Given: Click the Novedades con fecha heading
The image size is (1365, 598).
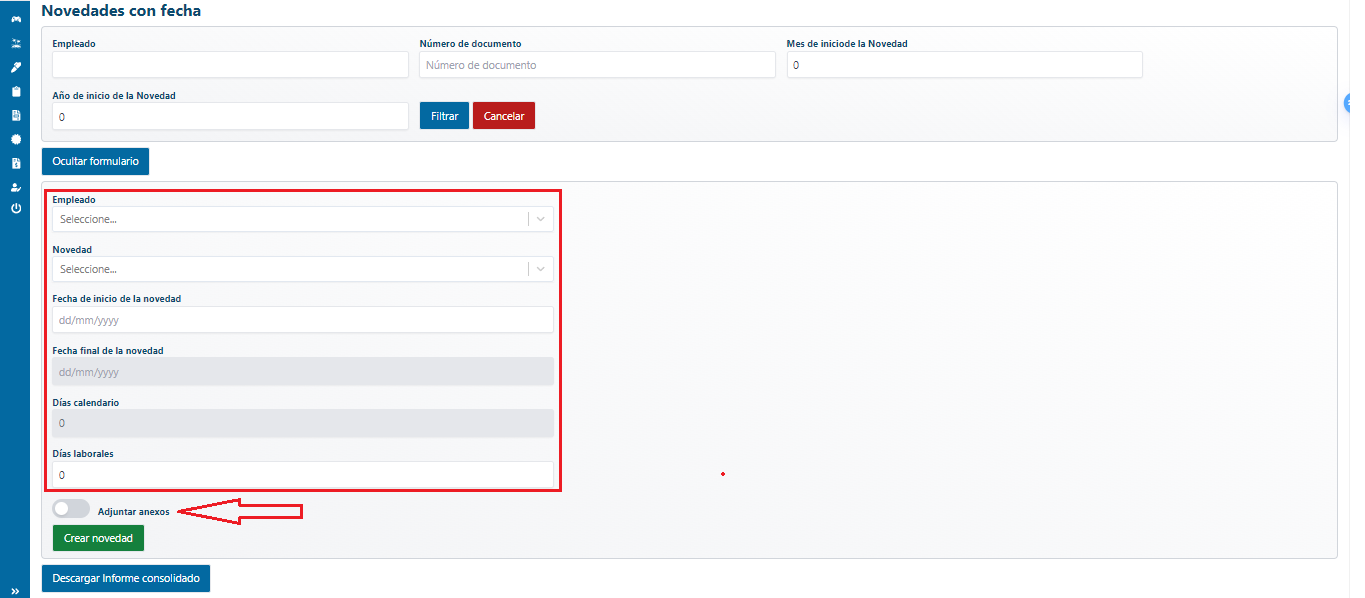Looking at the screenshot, I should 121,11.
